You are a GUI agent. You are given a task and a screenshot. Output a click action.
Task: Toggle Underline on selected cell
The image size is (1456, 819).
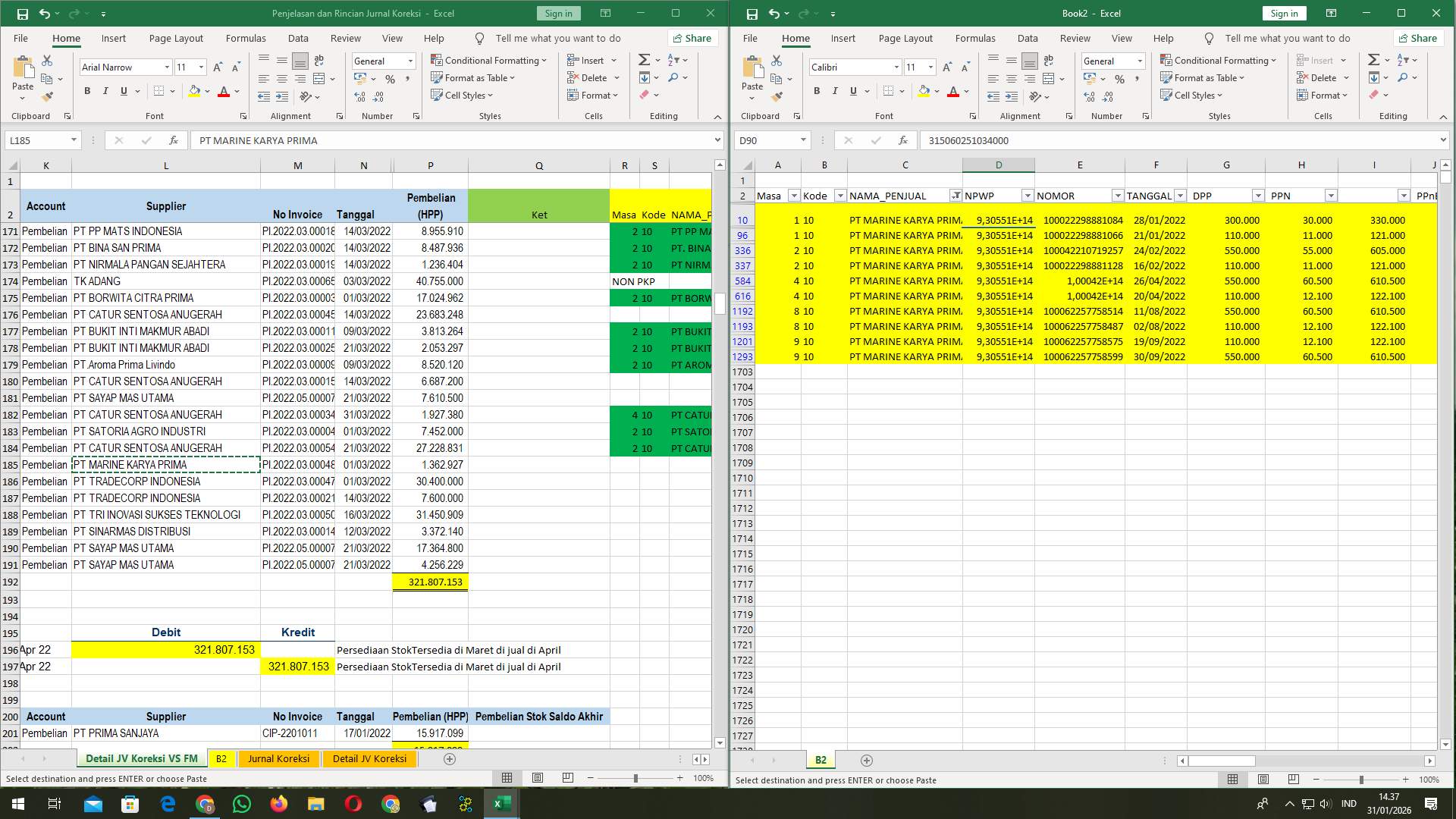coord(123,91)
